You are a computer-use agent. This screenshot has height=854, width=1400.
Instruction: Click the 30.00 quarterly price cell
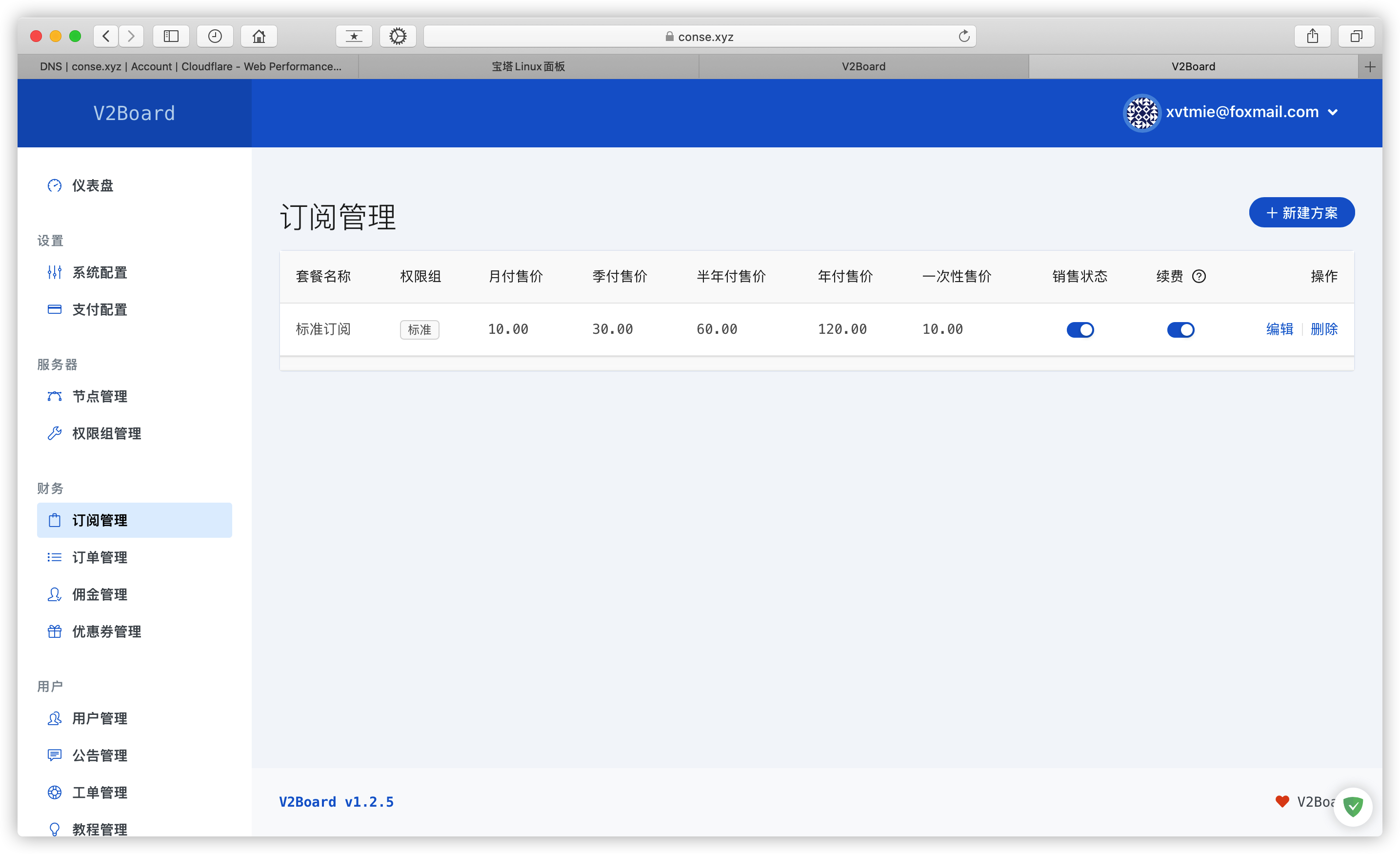click(613, 329)
